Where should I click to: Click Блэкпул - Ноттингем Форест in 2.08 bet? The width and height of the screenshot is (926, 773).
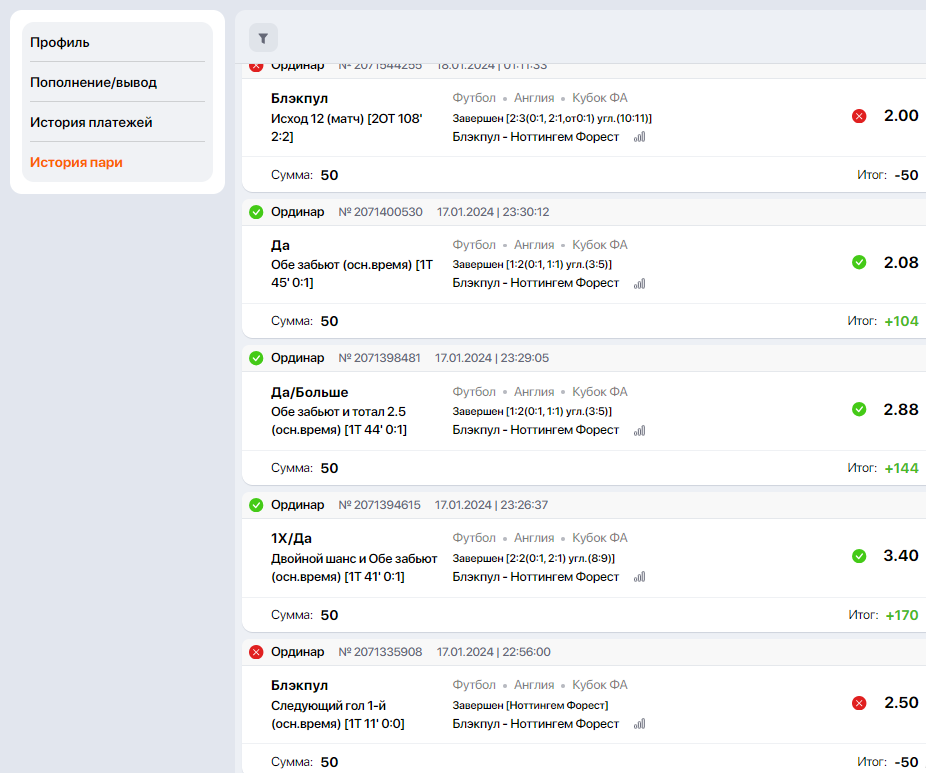(x=536, y=283)
